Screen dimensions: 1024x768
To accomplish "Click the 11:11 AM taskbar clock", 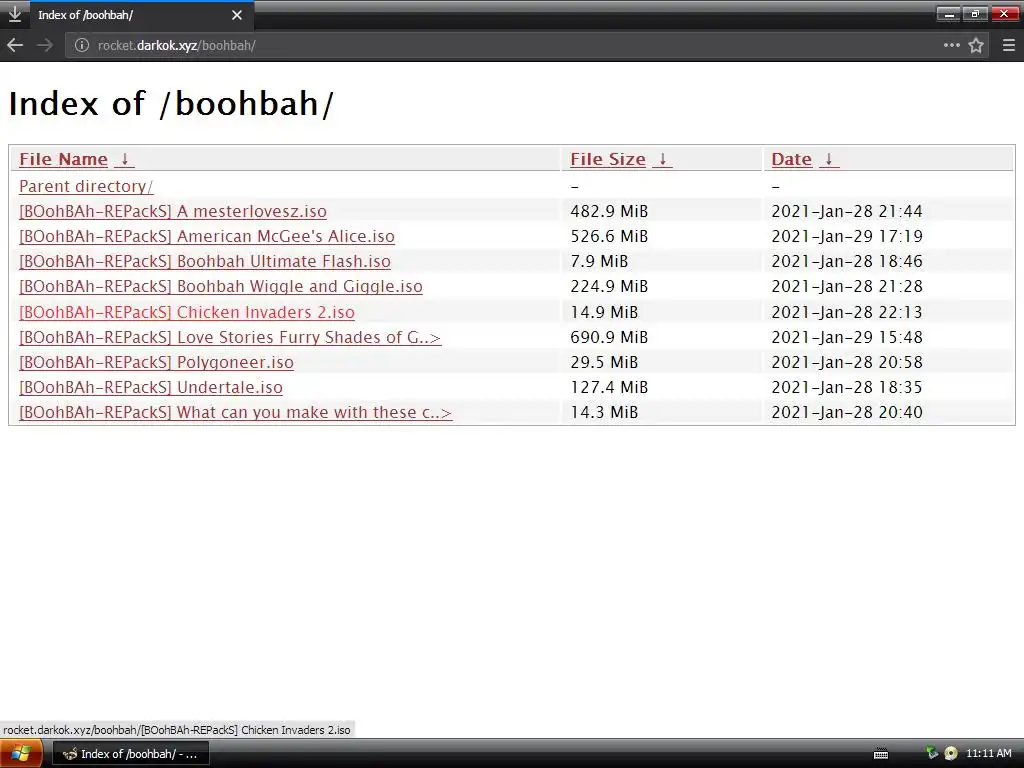I will (x=989, y=753).
